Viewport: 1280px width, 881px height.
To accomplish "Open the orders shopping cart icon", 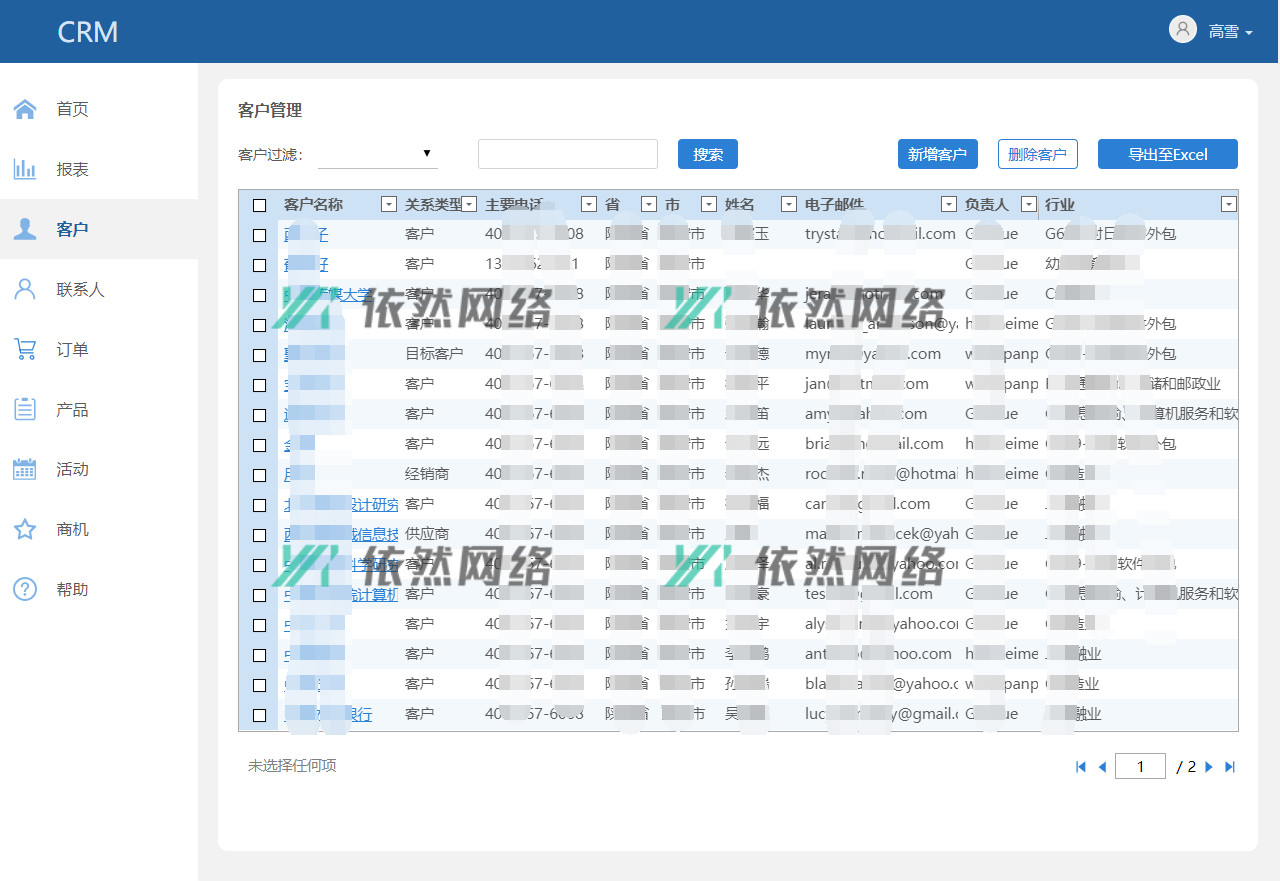I will [25, 349].
